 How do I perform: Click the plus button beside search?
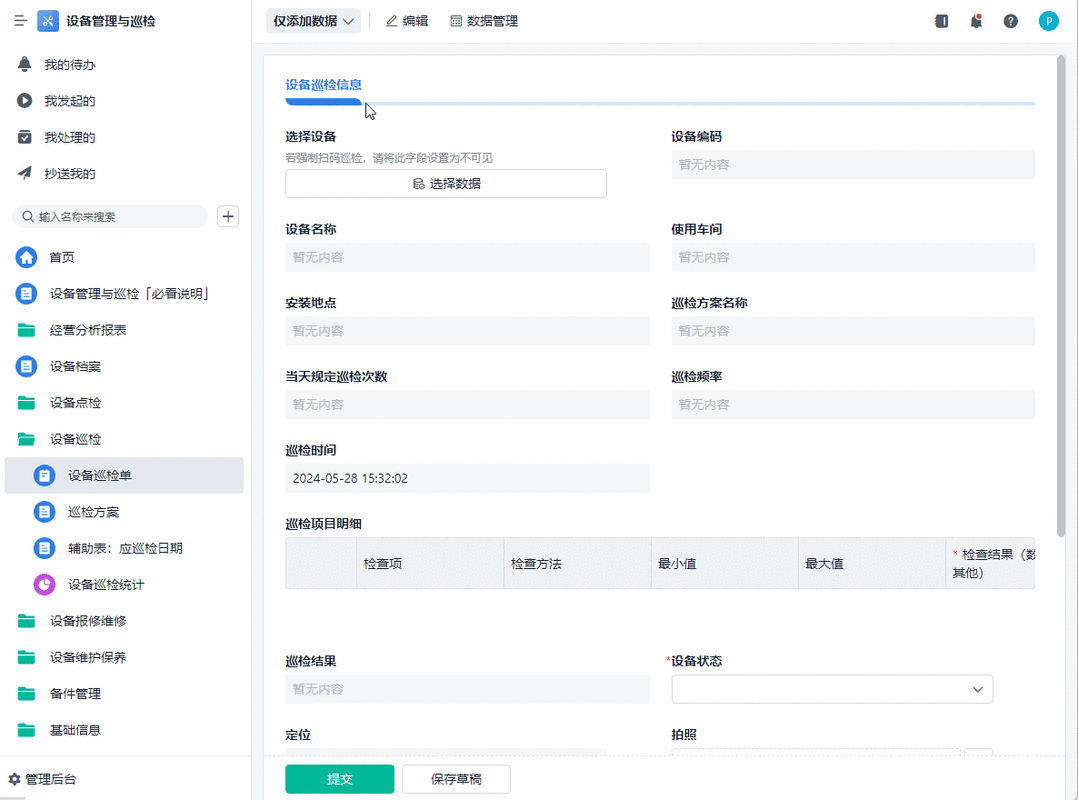(228, 216)
